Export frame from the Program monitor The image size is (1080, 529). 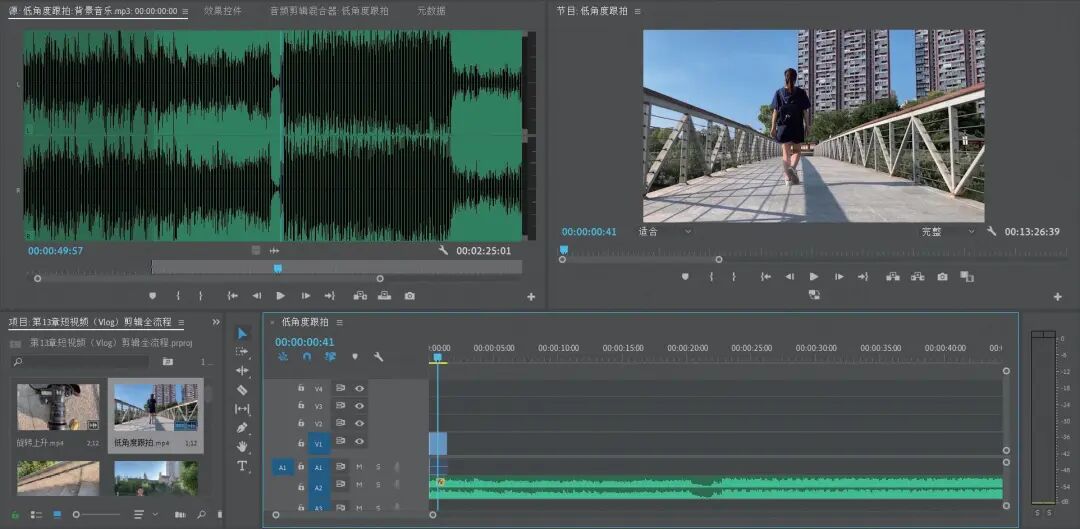click(x=942, y=277)
